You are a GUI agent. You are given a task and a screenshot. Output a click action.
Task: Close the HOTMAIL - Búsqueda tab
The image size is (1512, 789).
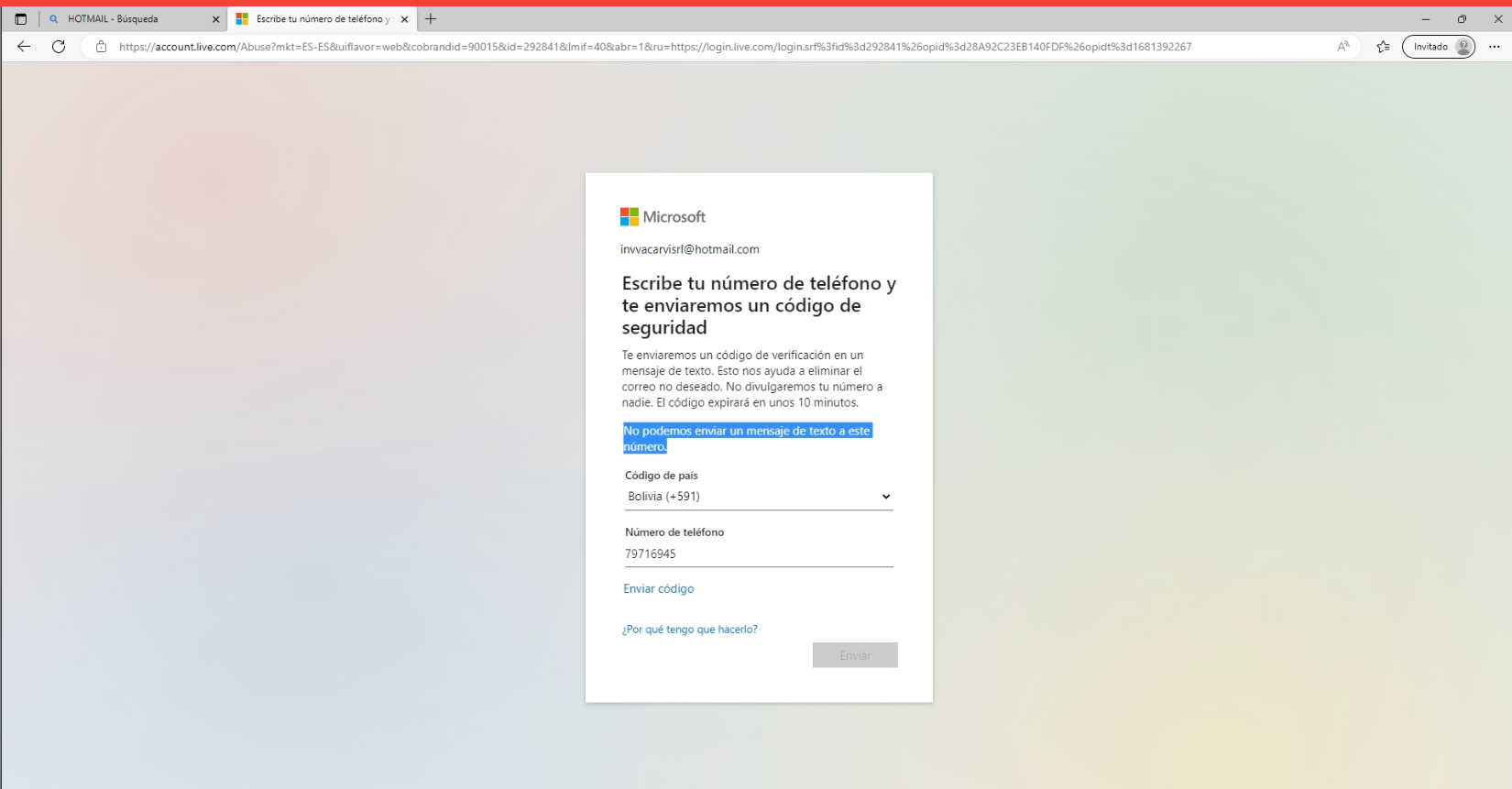coord(216,19)
